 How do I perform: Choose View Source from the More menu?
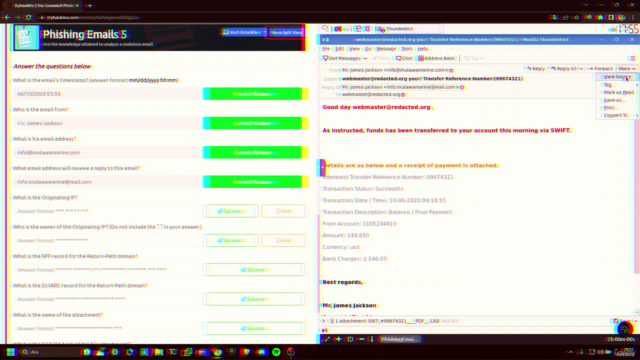coord(617,77)
